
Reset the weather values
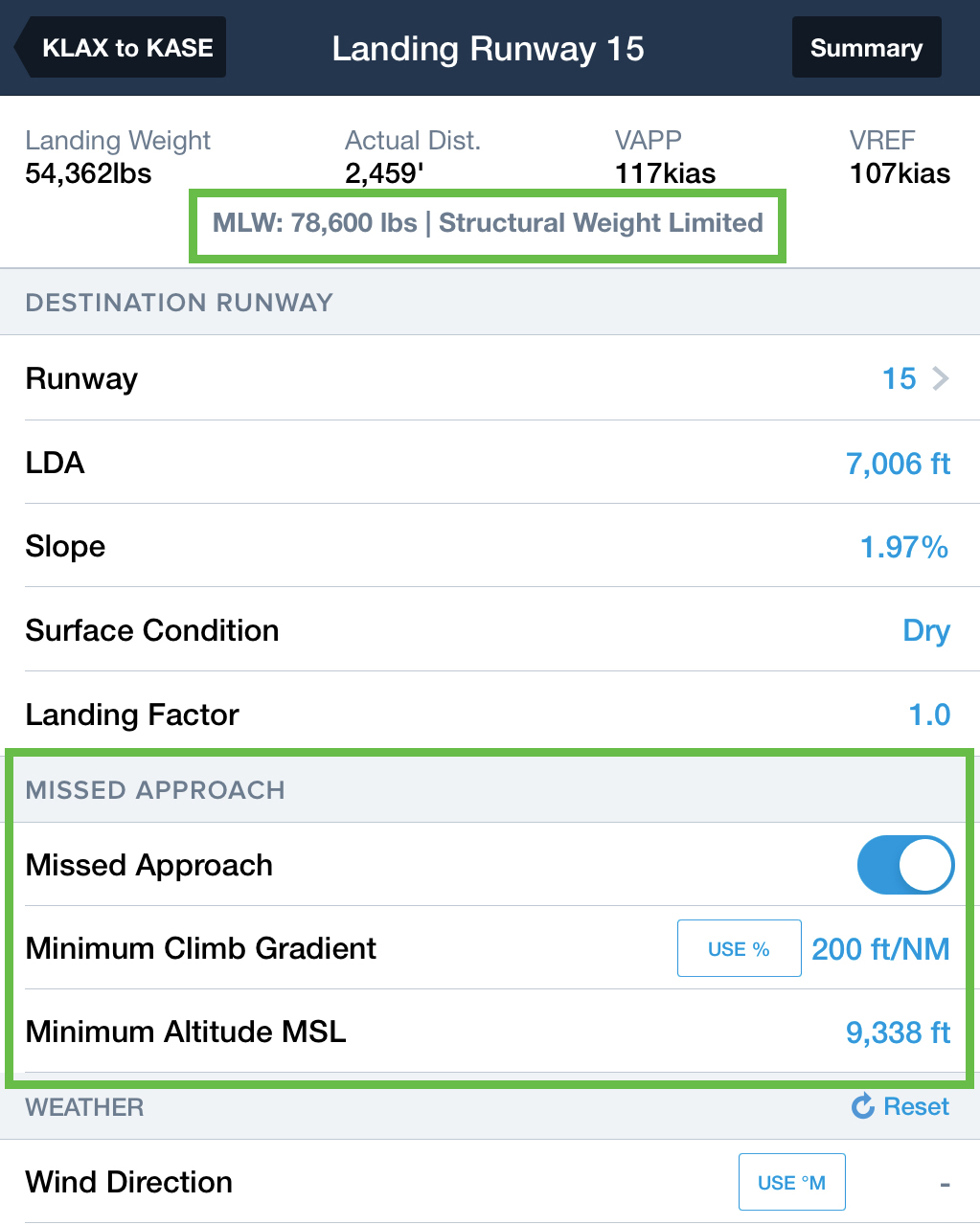point(900,1106)
